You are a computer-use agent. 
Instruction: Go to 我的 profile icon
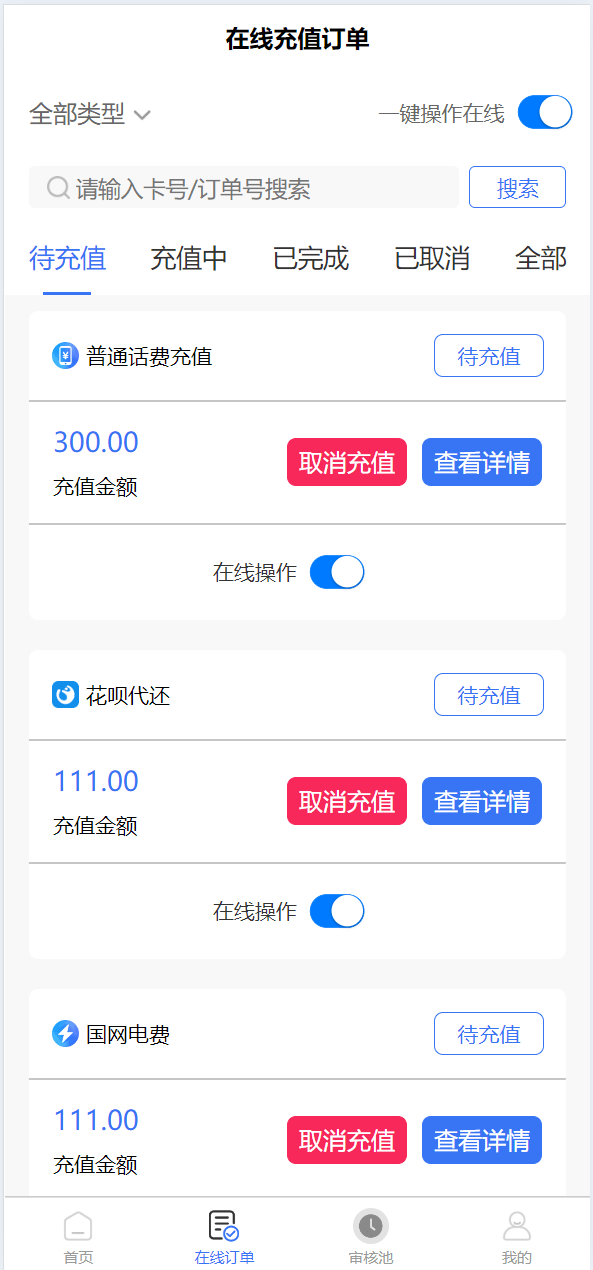pos(517,1226)
